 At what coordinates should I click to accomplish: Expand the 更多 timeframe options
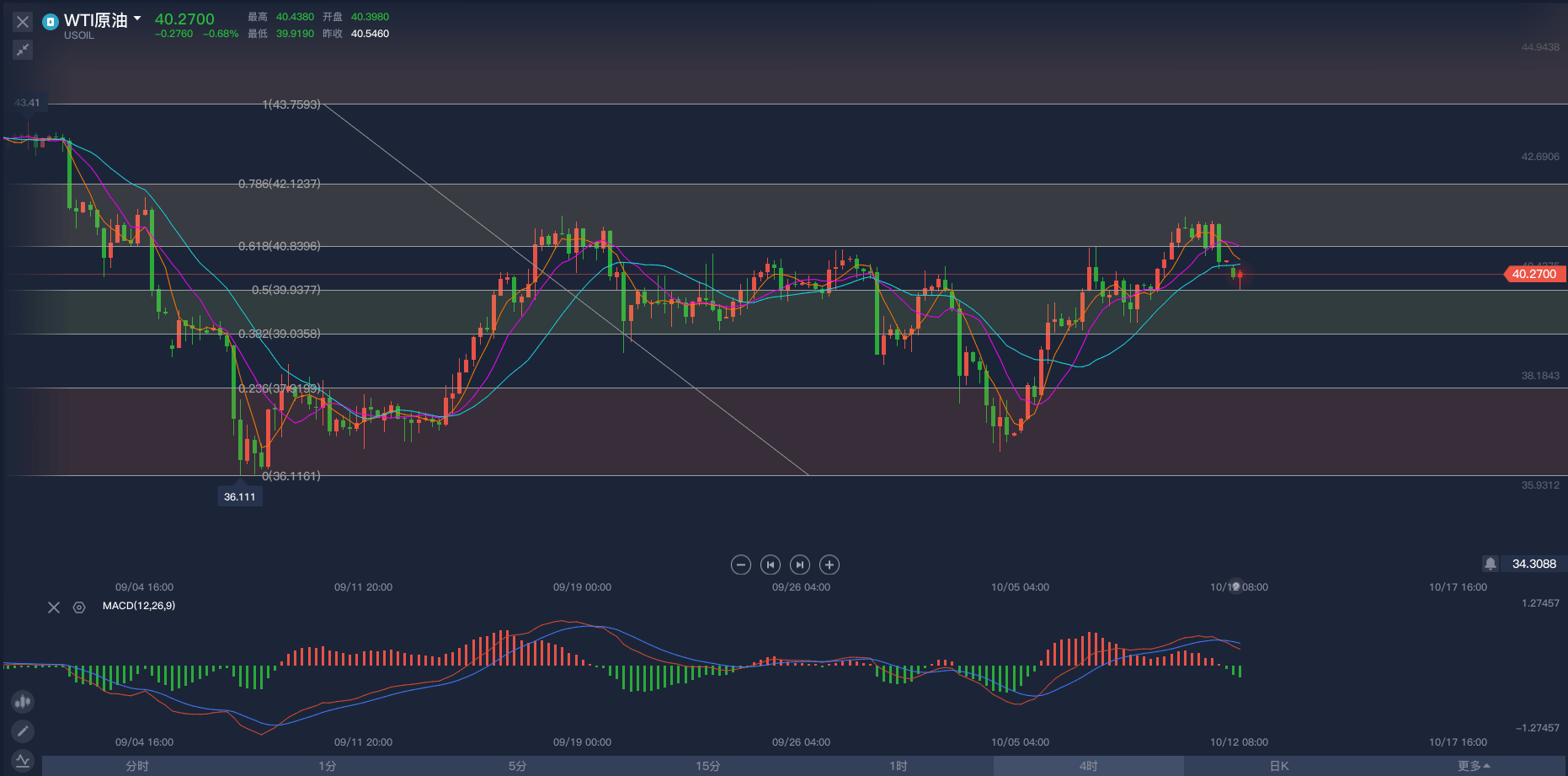(x=1474, y=766)
